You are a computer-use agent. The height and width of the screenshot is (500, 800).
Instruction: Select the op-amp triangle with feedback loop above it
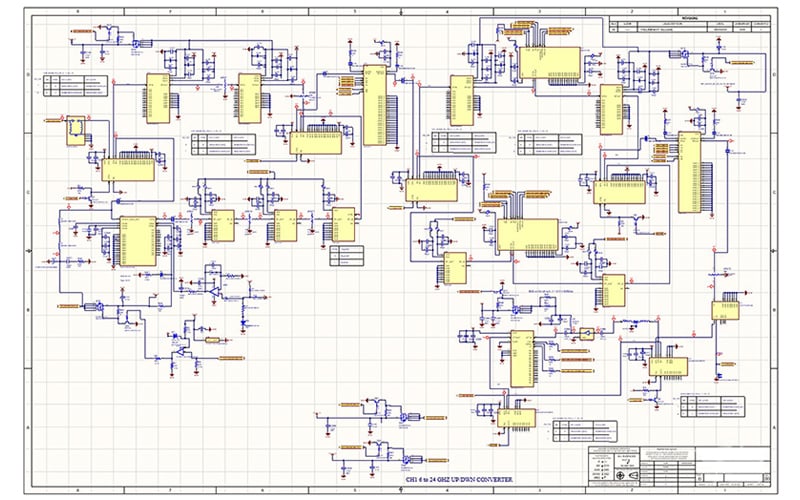(x=214, y=292)
